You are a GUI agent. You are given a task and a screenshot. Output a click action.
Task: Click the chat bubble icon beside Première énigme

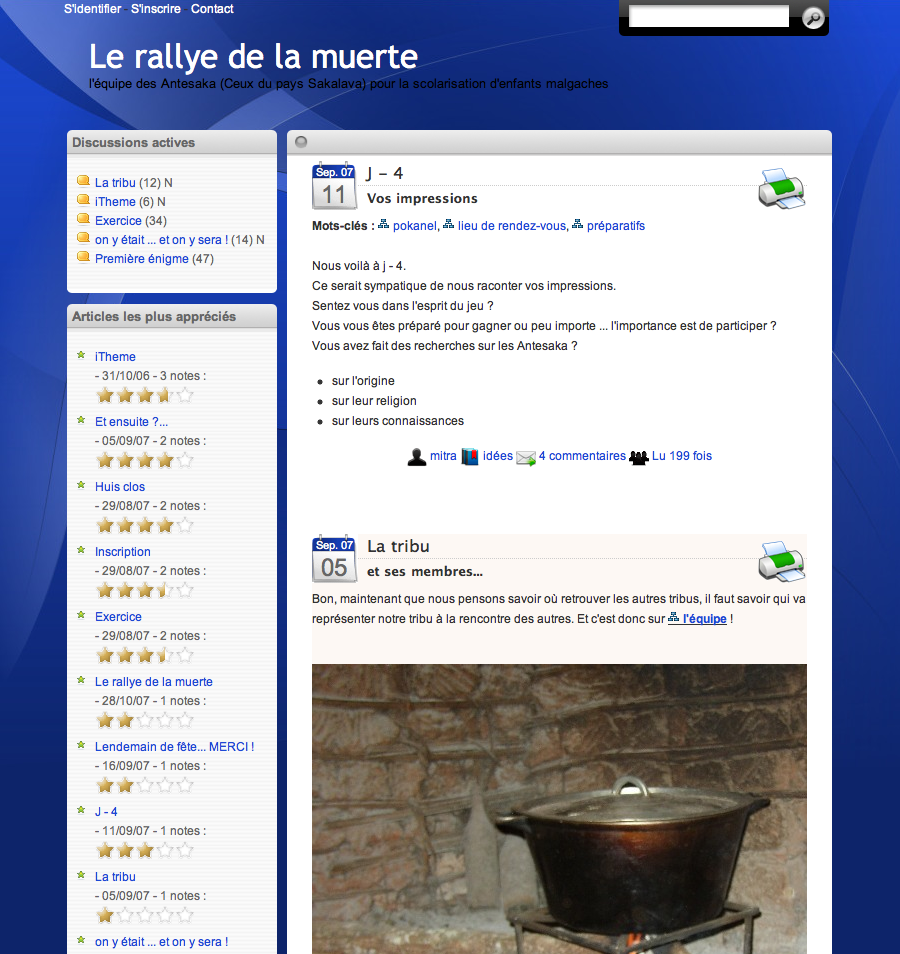83,257
